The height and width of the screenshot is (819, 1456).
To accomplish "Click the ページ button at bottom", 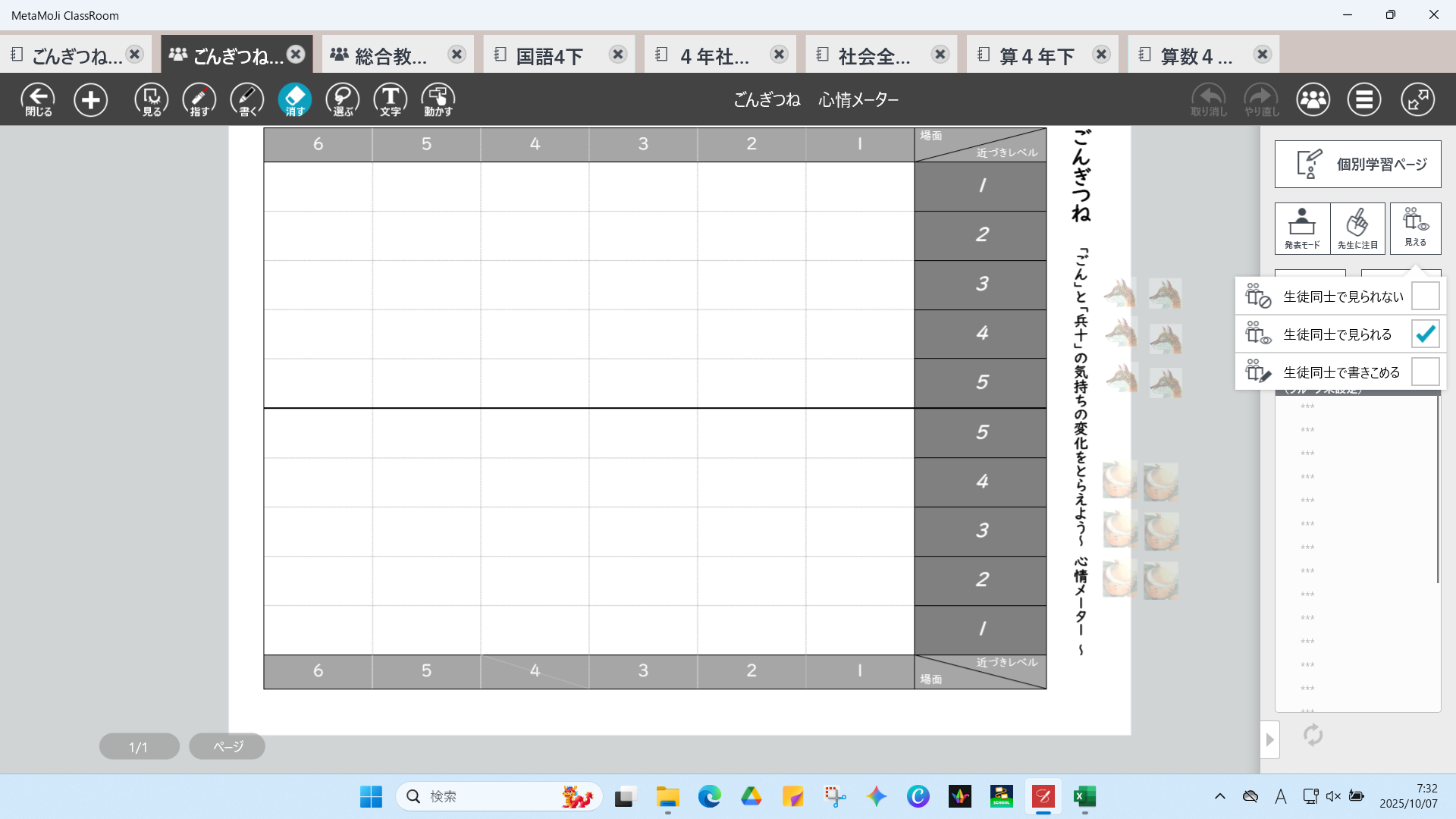I will (227, 747).
